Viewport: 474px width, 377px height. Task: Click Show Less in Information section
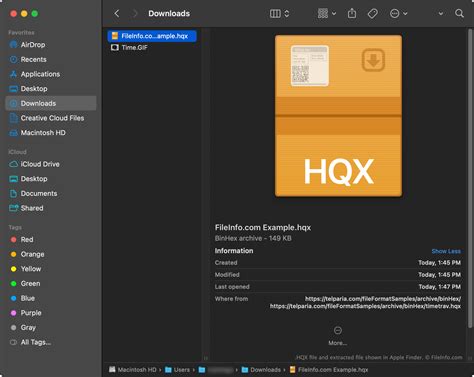click(x=446, y=251)
